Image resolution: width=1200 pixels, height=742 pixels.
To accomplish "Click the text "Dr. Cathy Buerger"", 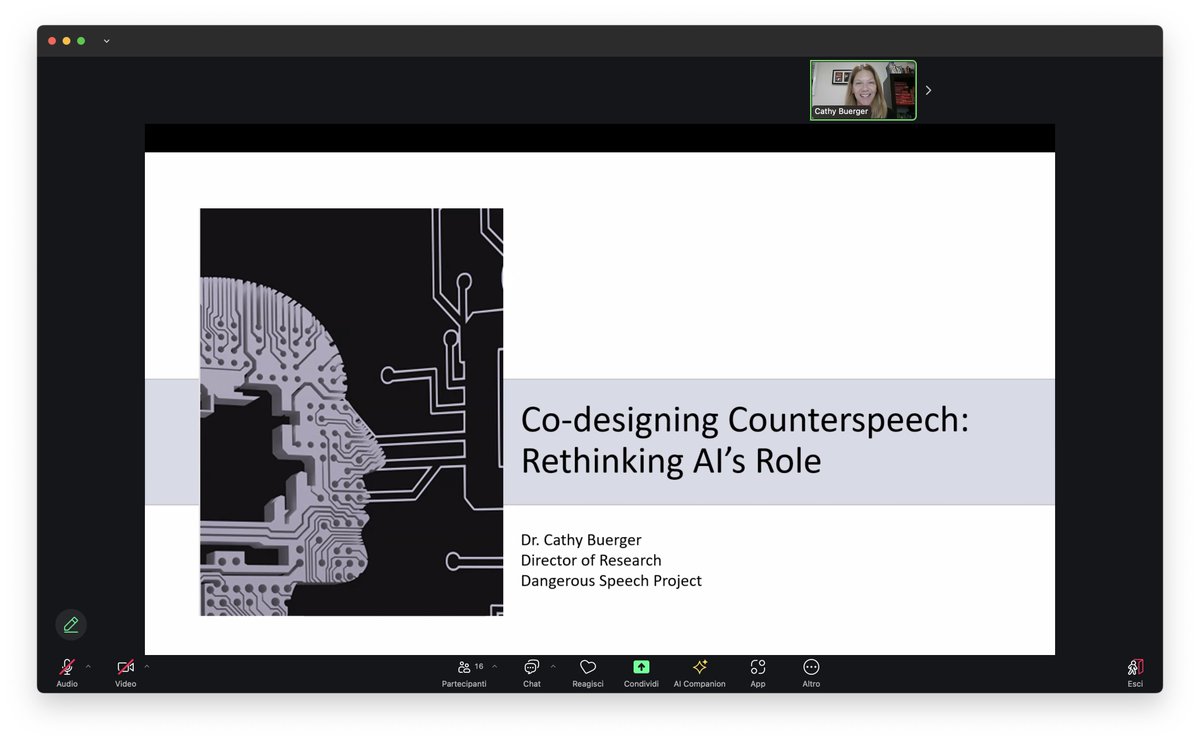I will (x=581, y=540).
